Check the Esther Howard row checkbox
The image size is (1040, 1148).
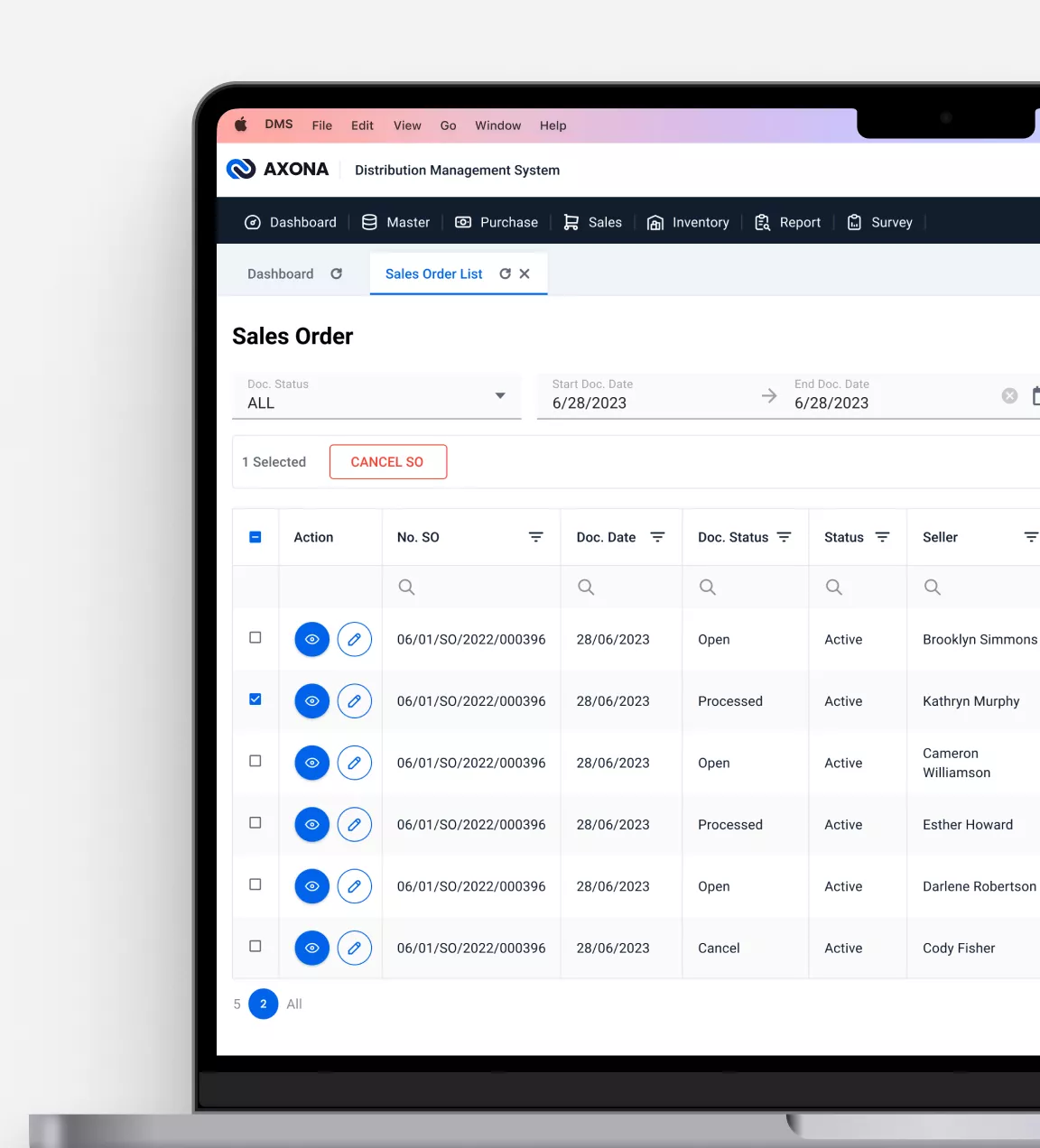[x=255, y=823]
